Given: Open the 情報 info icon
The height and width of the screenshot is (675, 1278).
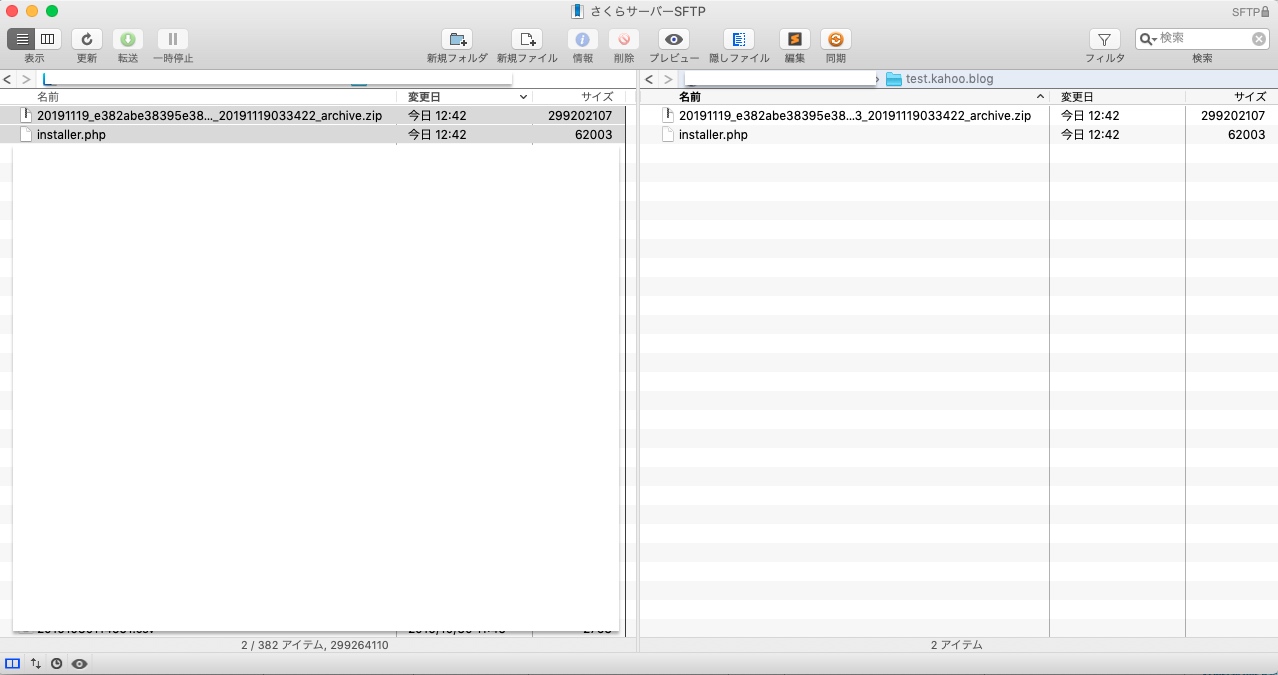Looking at the screenshot, I should 582,39.
